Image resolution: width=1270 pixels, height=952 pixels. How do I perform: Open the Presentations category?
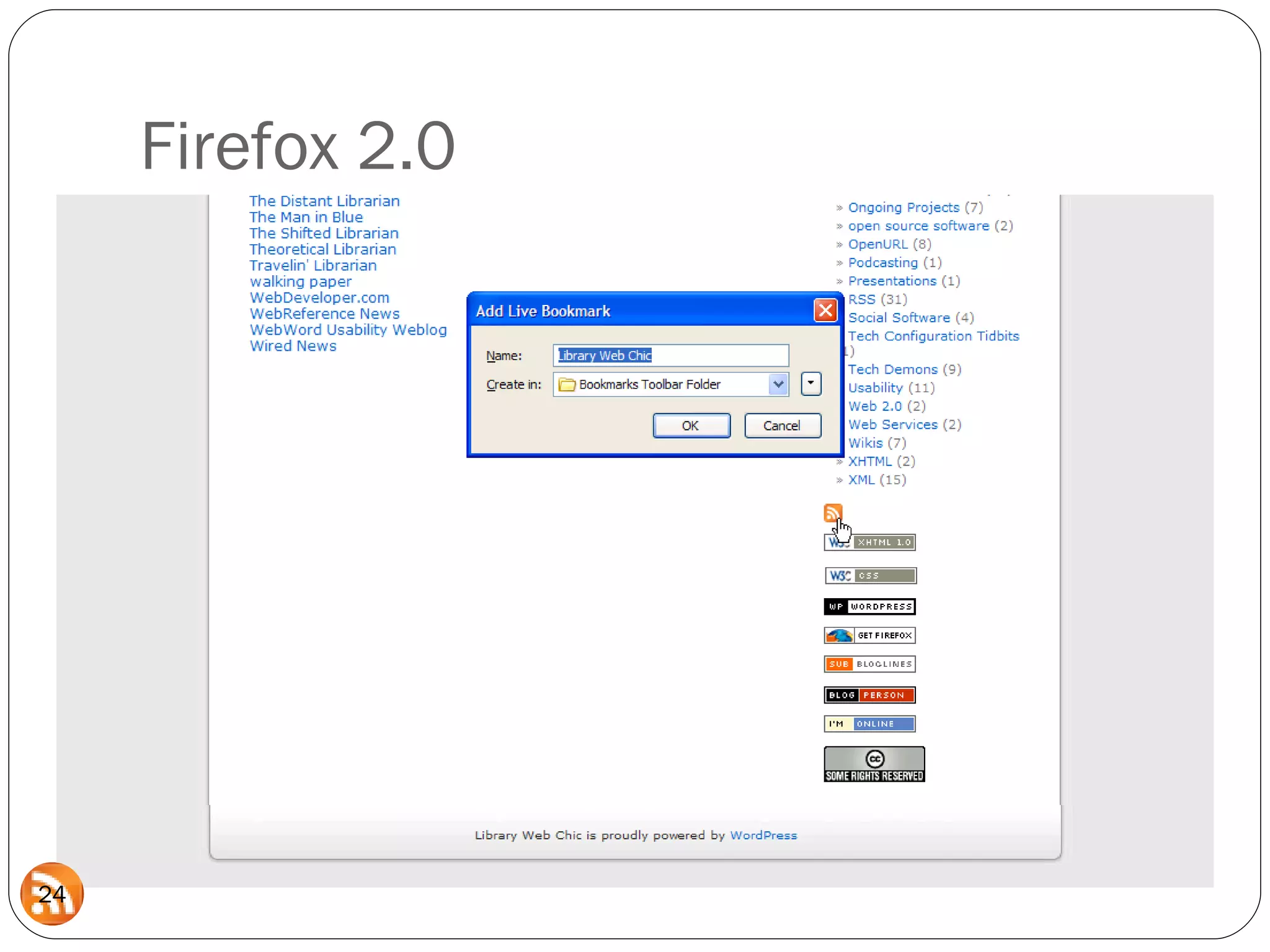(x=892, y=281)
